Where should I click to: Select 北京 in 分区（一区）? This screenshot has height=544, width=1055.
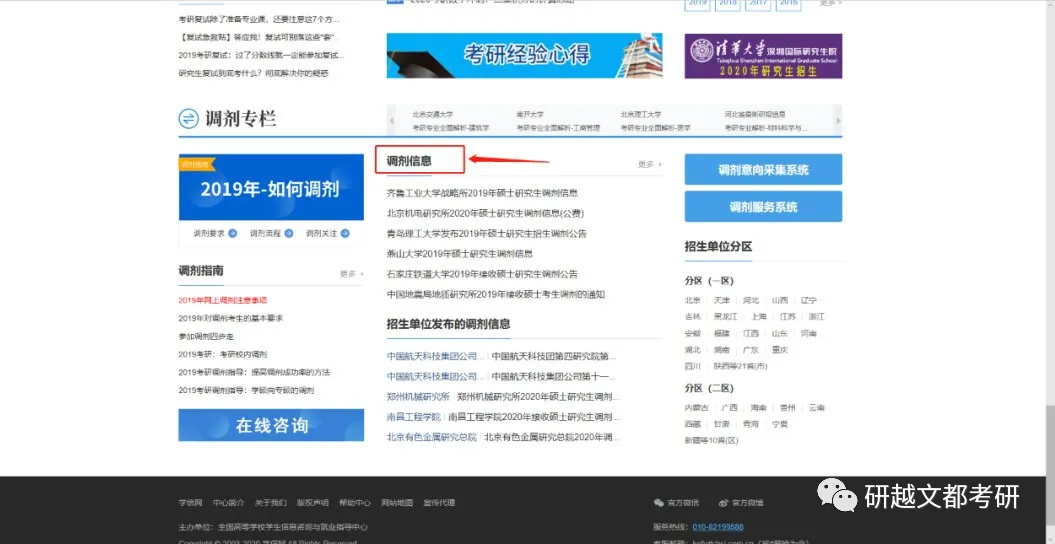tap(692, 301)
